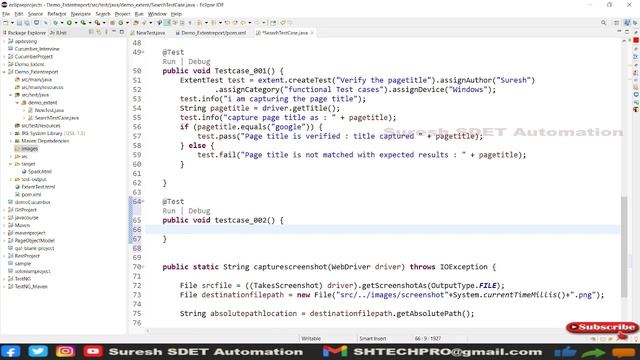Open the Navigate menu

click(81, 14)
